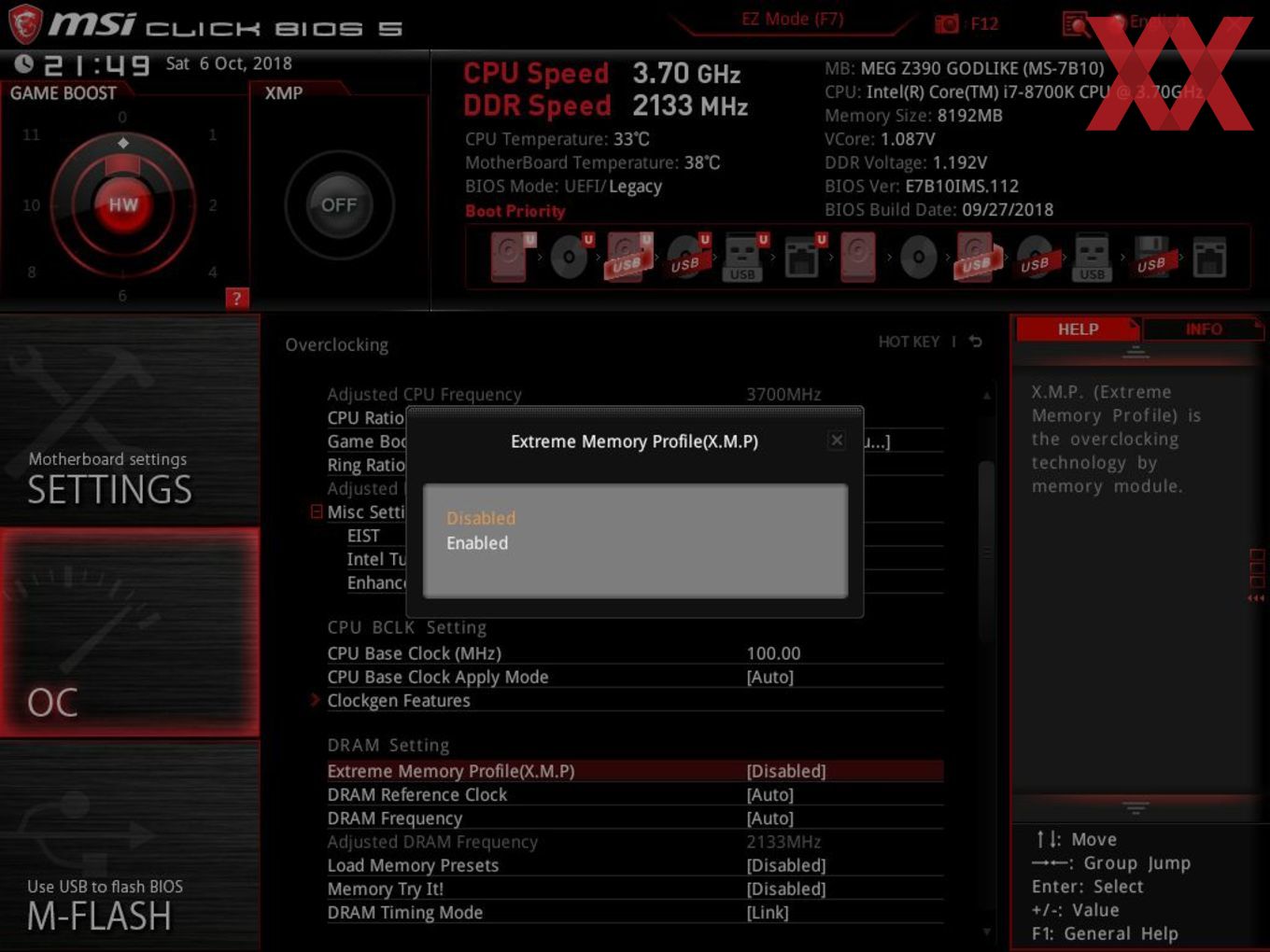Choose Enabled in the XMP popup
The image size is (1270, 952).
click(x=477, y=543)
